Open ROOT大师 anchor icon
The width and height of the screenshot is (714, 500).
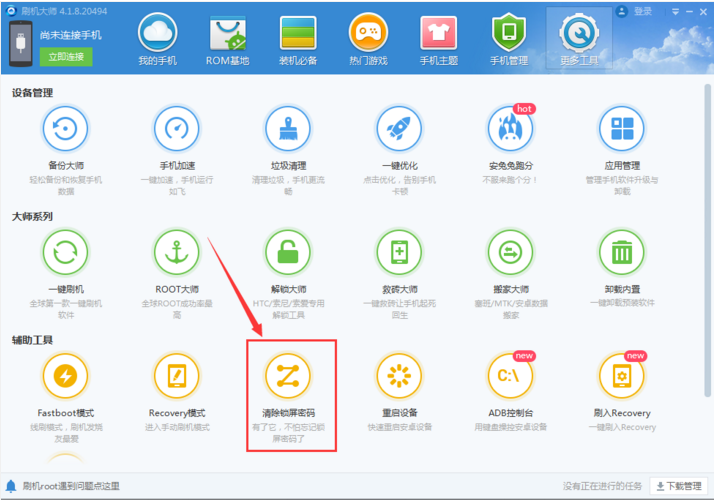177,252
